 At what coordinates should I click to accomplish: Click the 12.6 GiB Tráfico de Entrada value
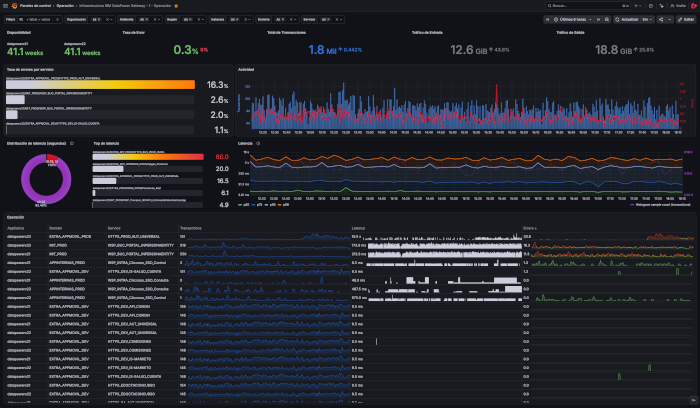[469, 50]
